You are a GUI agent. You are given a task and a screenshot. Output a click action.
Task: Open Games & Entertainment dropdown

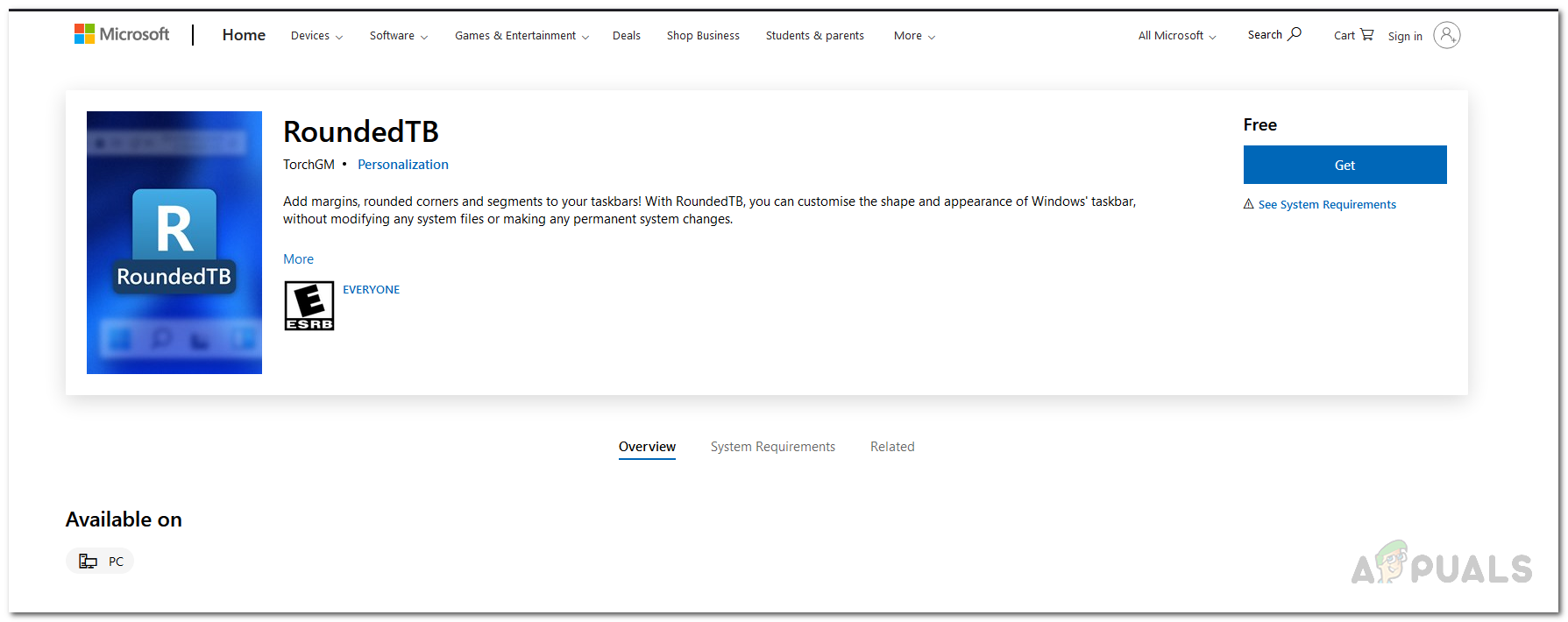[x=521, y=36]
